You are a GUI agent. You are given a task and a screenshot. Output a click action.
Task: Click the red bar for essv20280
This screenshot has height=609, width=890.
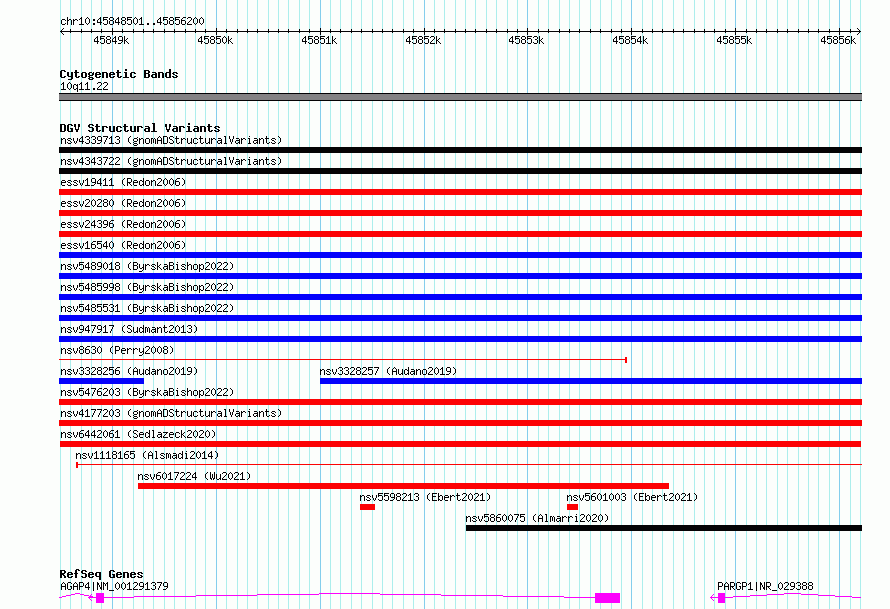point(460,213)
